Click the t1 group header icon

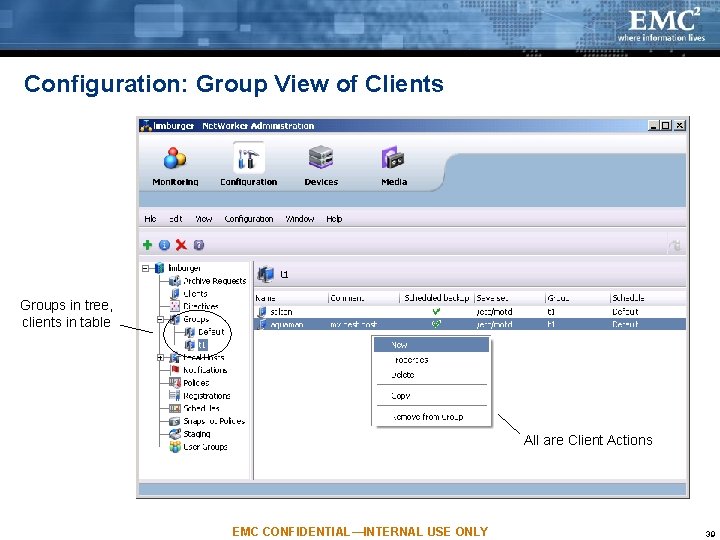265,274
